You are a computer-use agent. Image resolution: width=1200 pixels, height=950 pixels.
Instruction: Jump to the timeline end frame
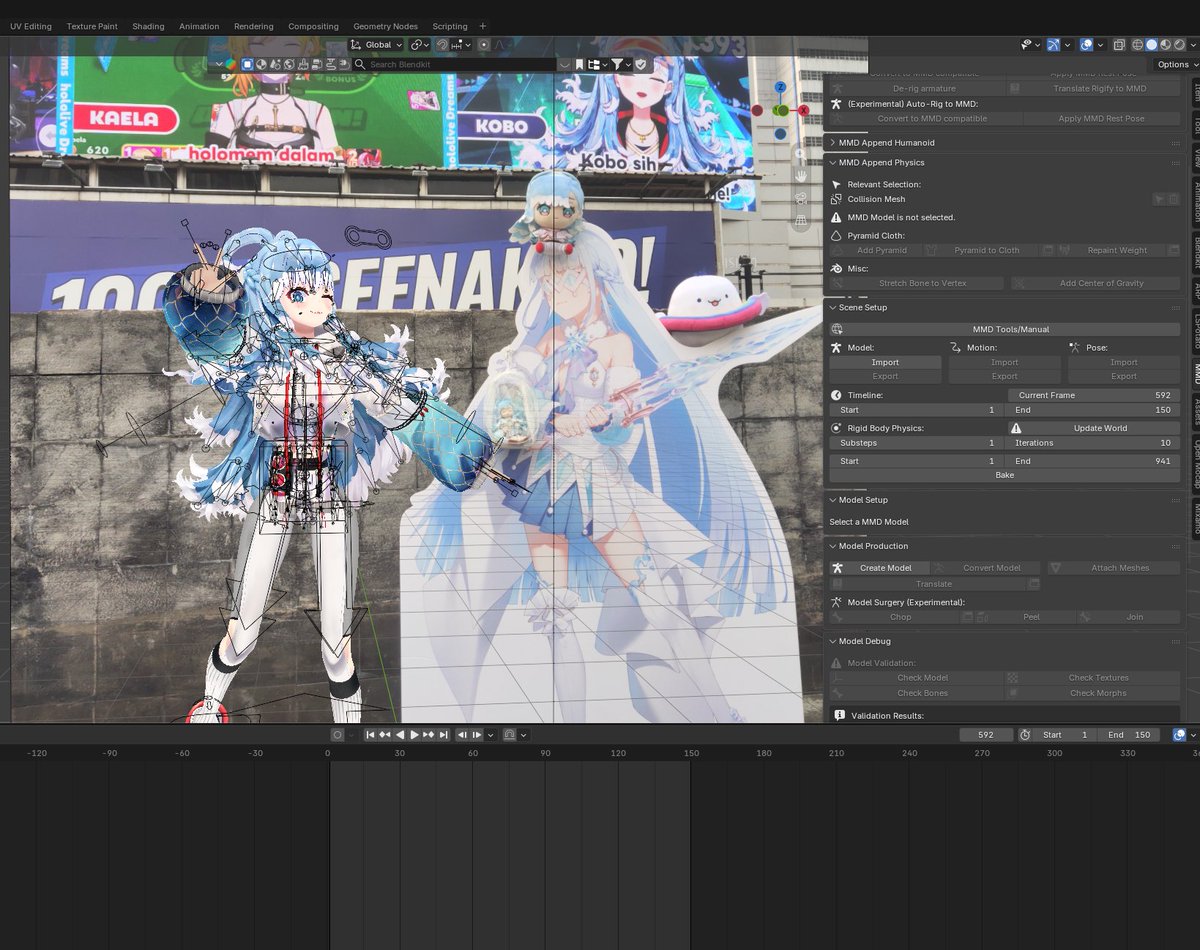[443, 735]
